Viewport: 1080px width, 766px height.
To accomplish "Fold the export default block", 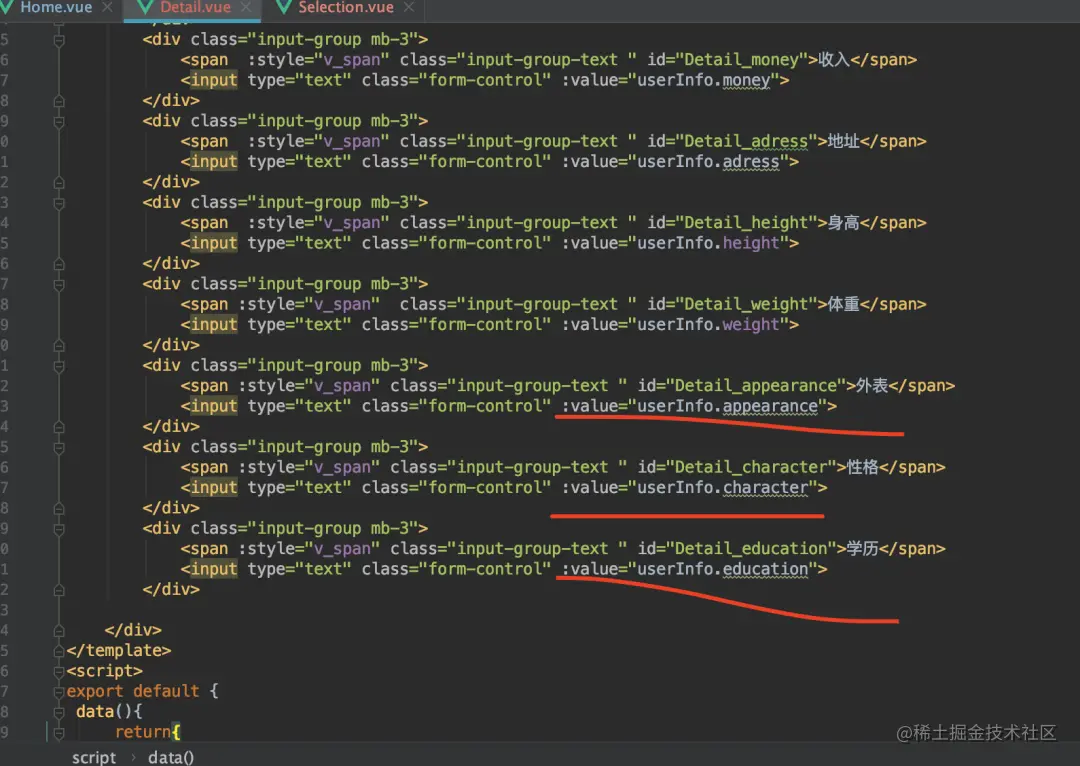I will [x=59, y=691].
